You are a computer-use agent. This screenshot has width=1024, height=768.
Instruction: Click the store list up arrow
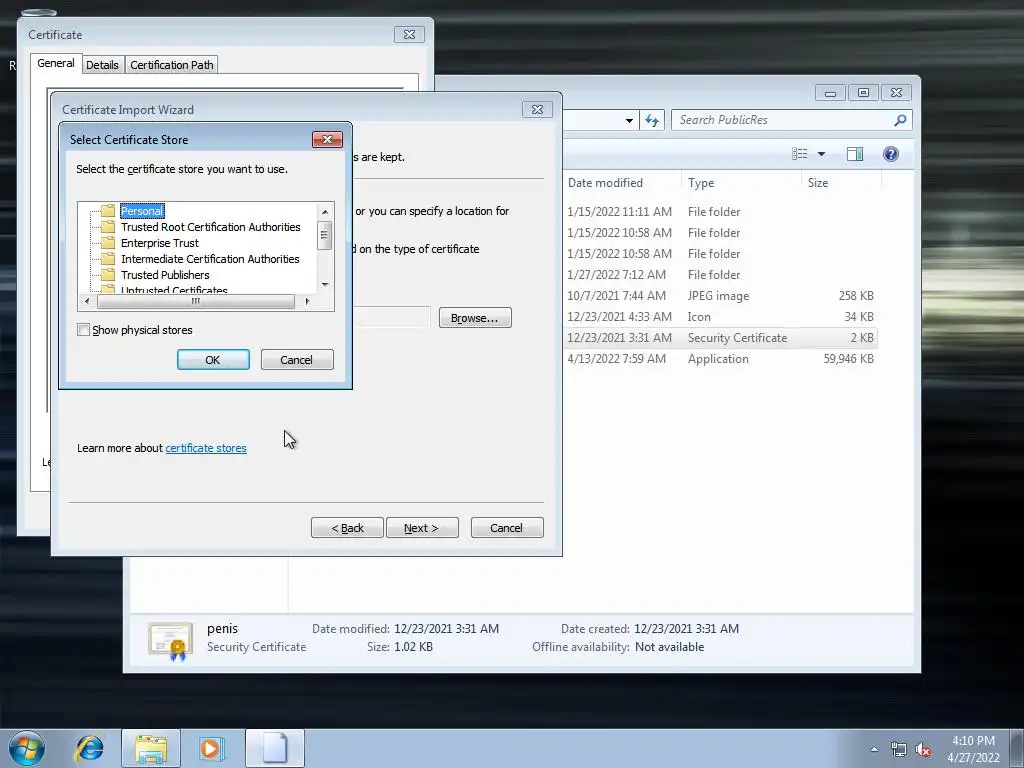tap(325, 212)
